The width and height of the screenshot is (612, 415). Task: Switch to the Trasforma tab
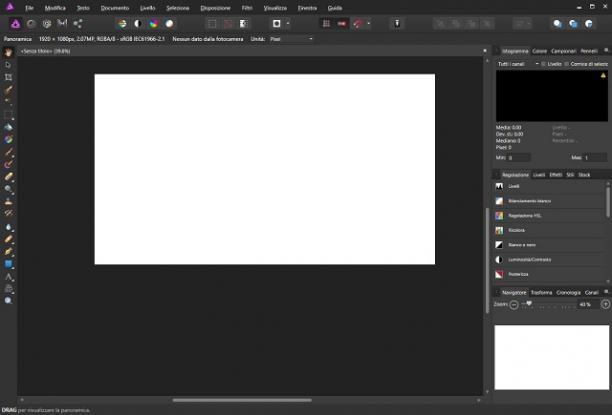point(541,292)
